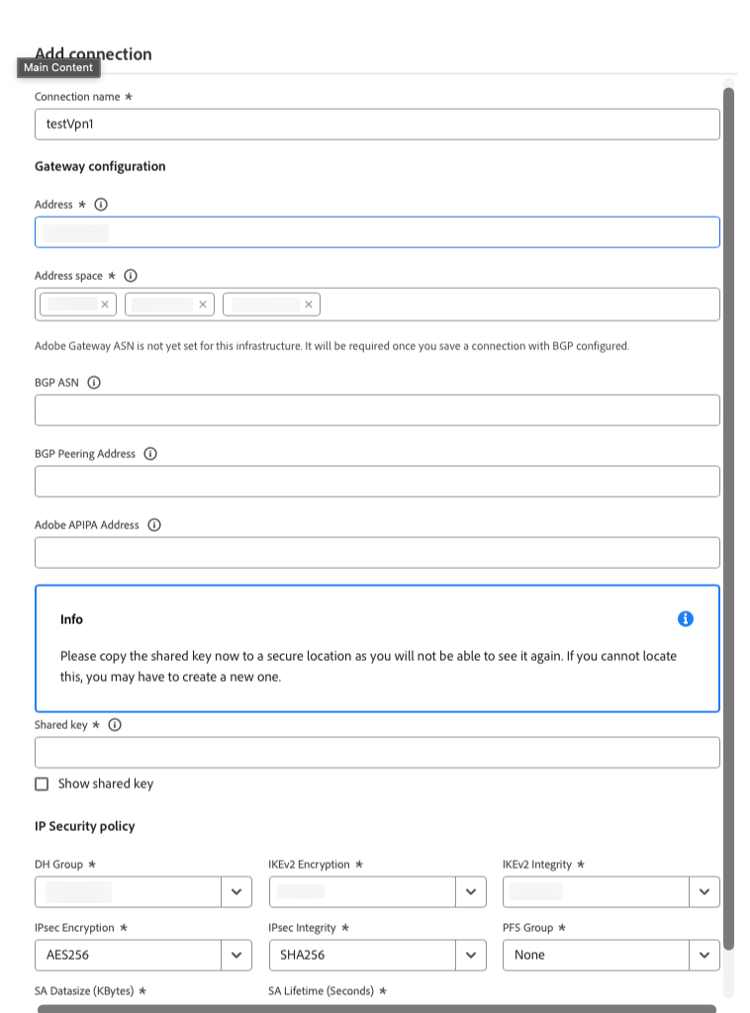Click the info icon beside Address space
This screenshot has width=750, height=1013.
click(130, 276)
